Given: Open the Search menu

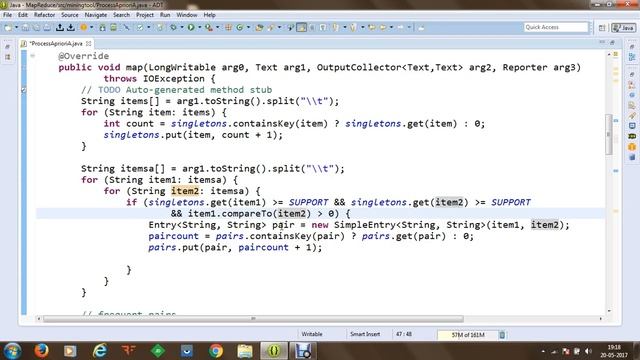Looking at the screenshot, I should [x=121, y=15].
